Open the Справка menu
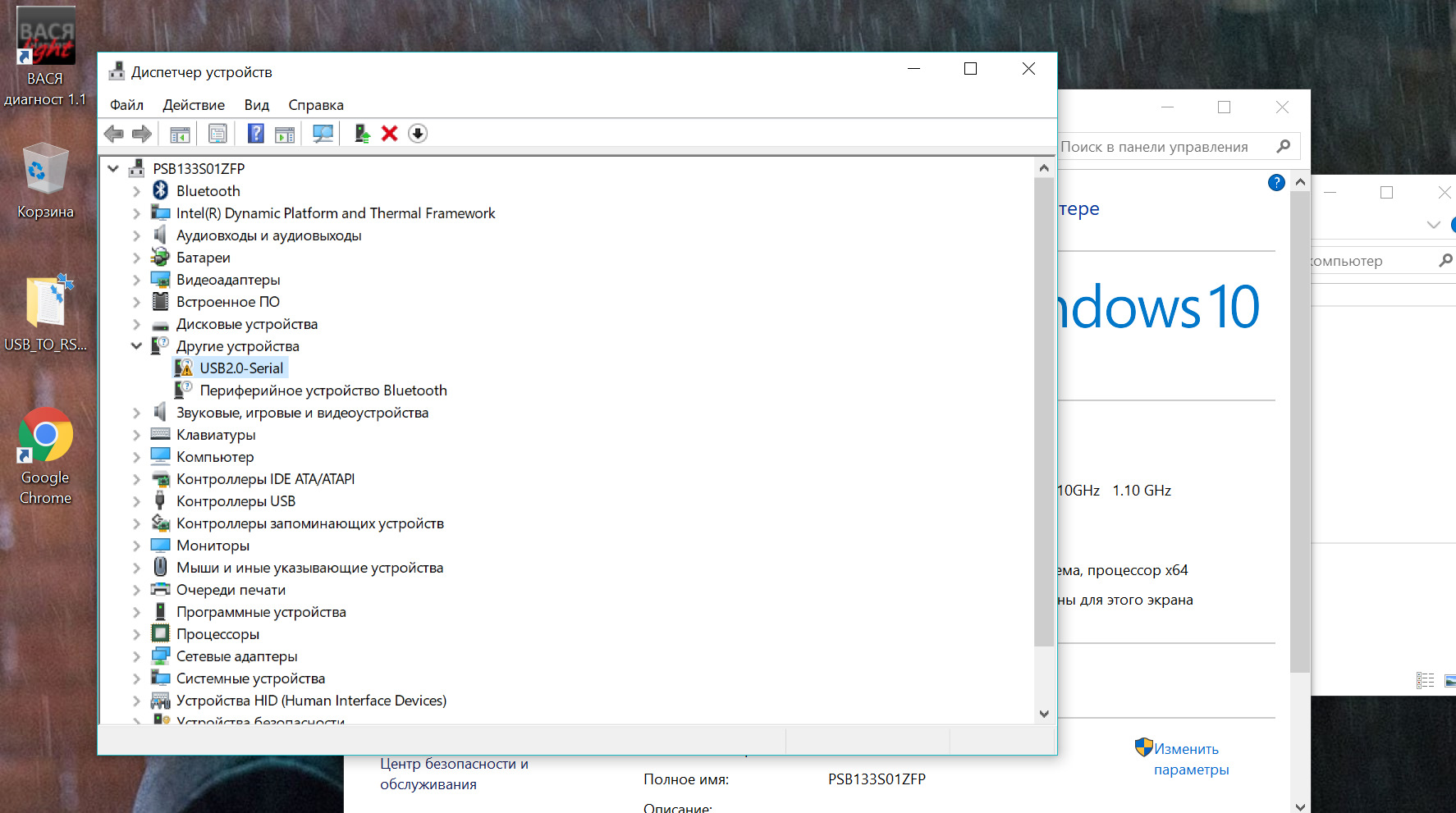The image size is (1456, 813). (x=316, y=105)
